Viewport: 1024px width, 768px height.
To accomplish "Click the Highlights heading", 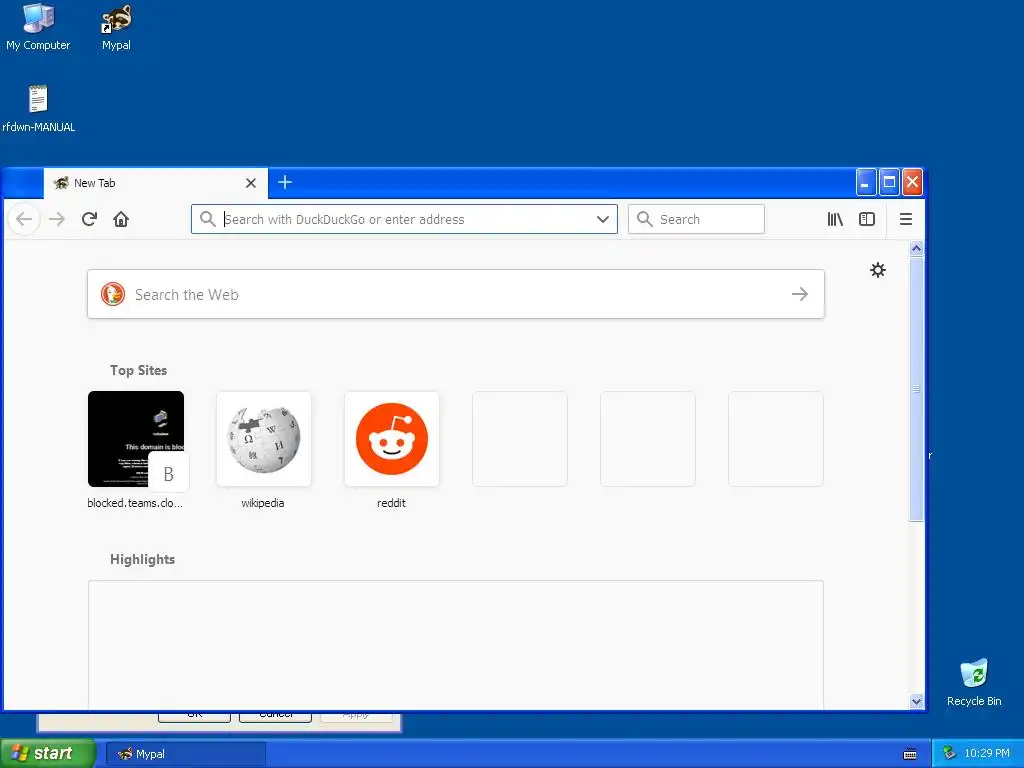I will click(142, 560).
